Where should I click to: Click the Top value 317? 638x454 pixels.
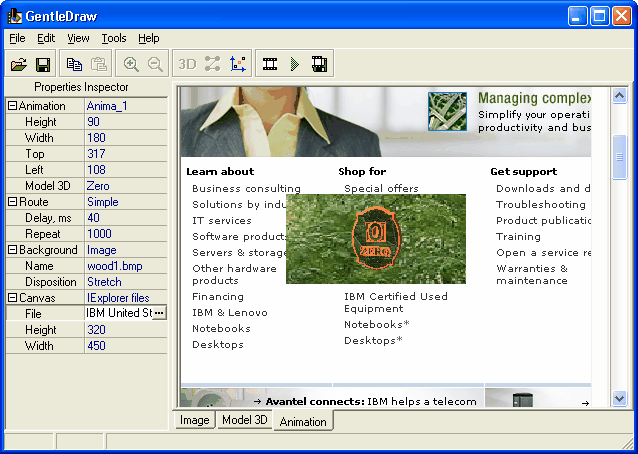click(x=96, y=154)
